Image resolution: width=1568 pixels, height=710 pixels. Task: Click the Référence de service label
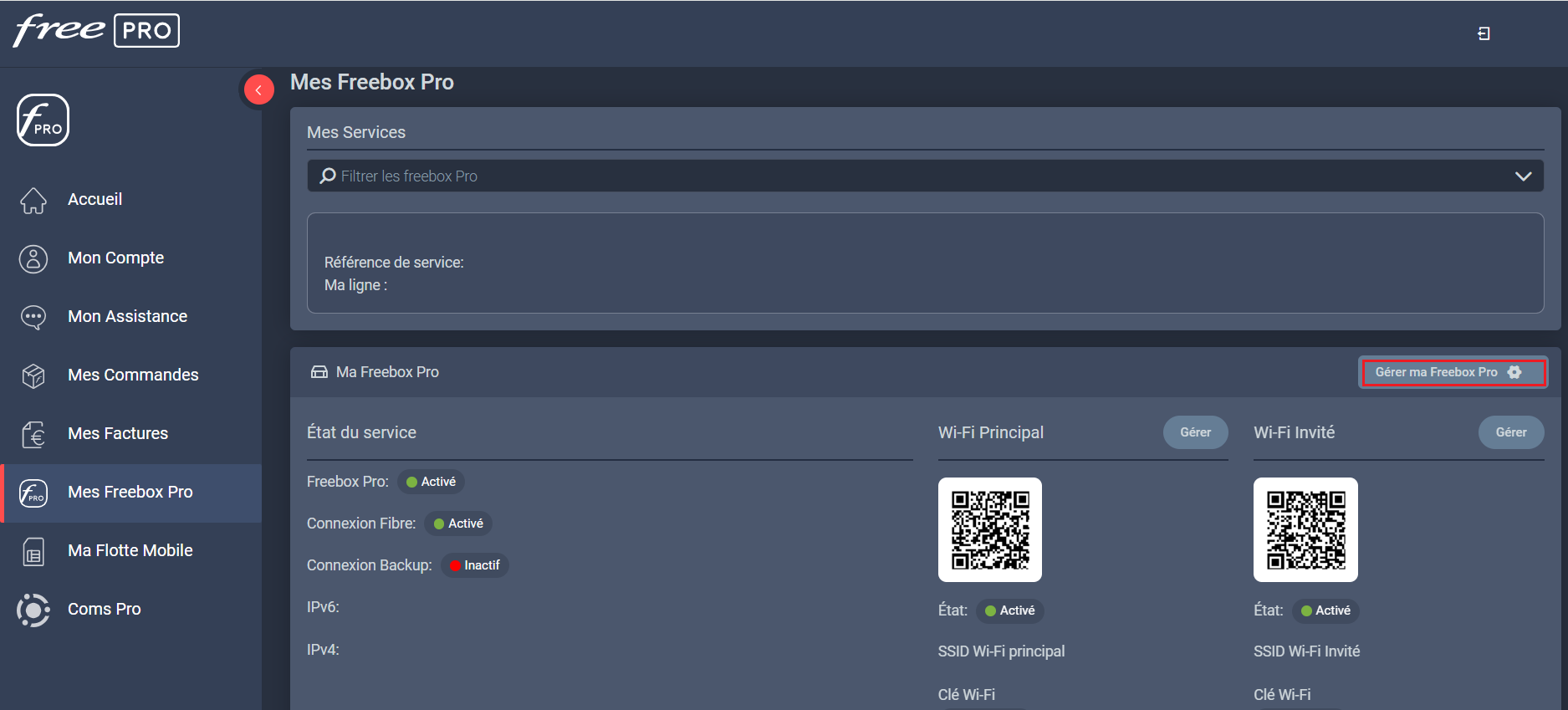[x=394, y=263]
